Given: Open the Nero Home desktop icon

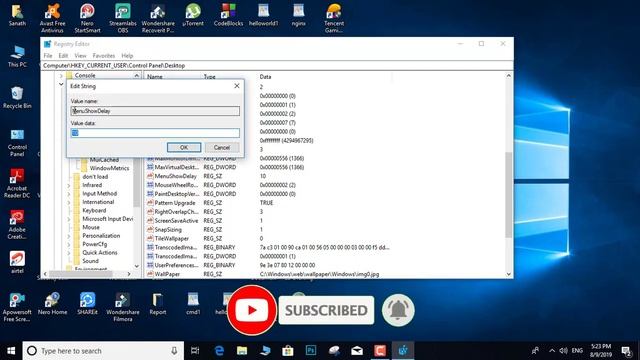Looking at the screenshot, I should click(x=52, y=304).
